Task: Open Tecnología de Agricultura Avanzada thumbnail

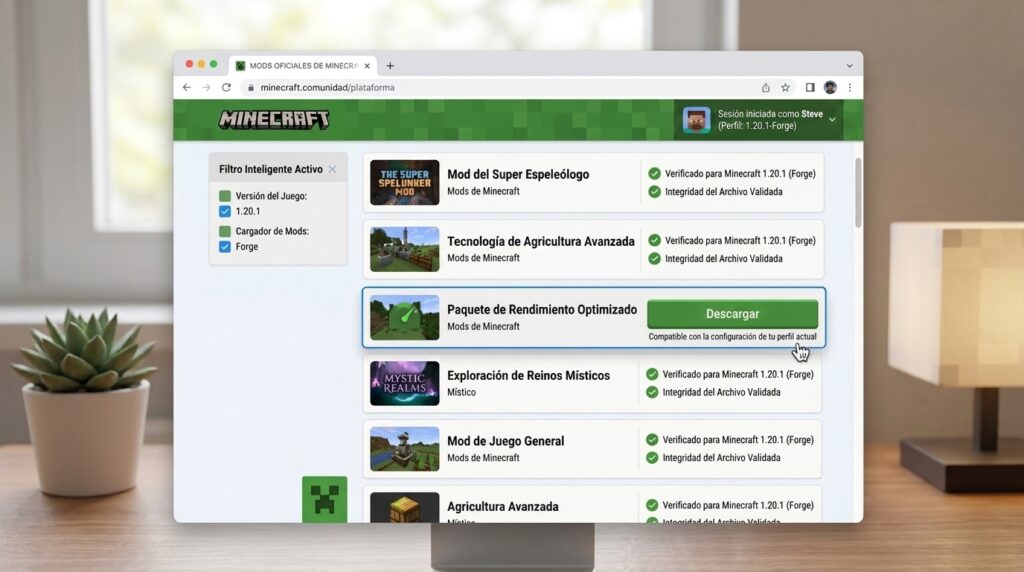Action: (x=404, y=249)
